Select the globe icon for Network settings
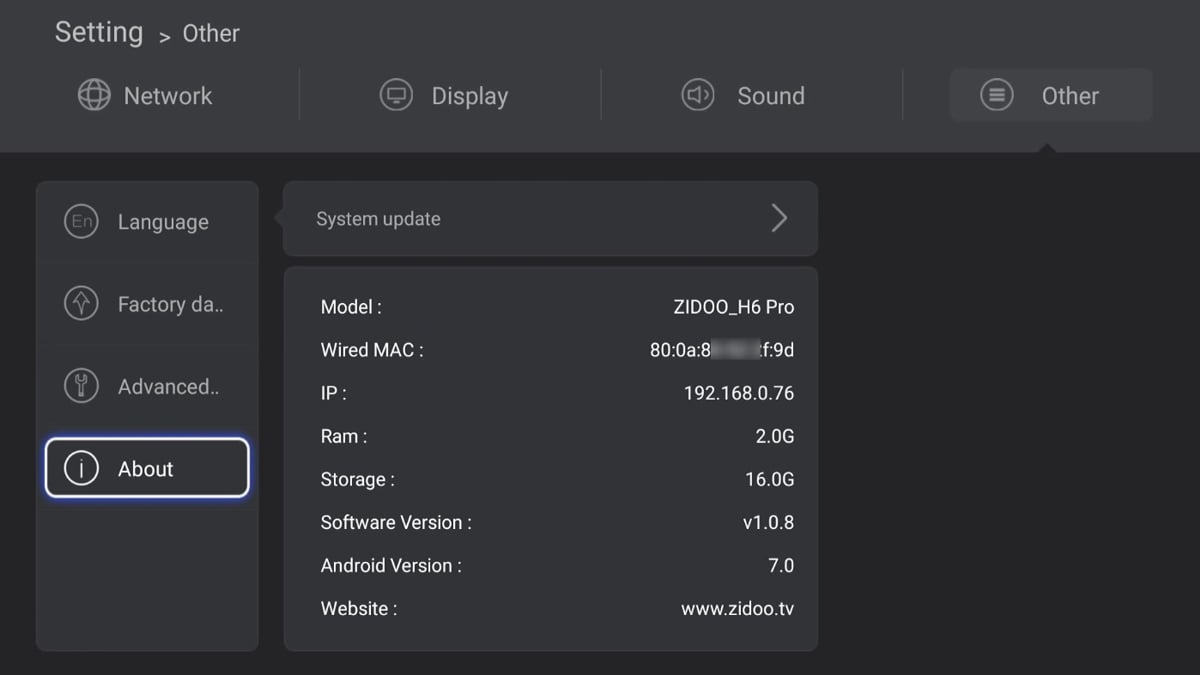 94,95
